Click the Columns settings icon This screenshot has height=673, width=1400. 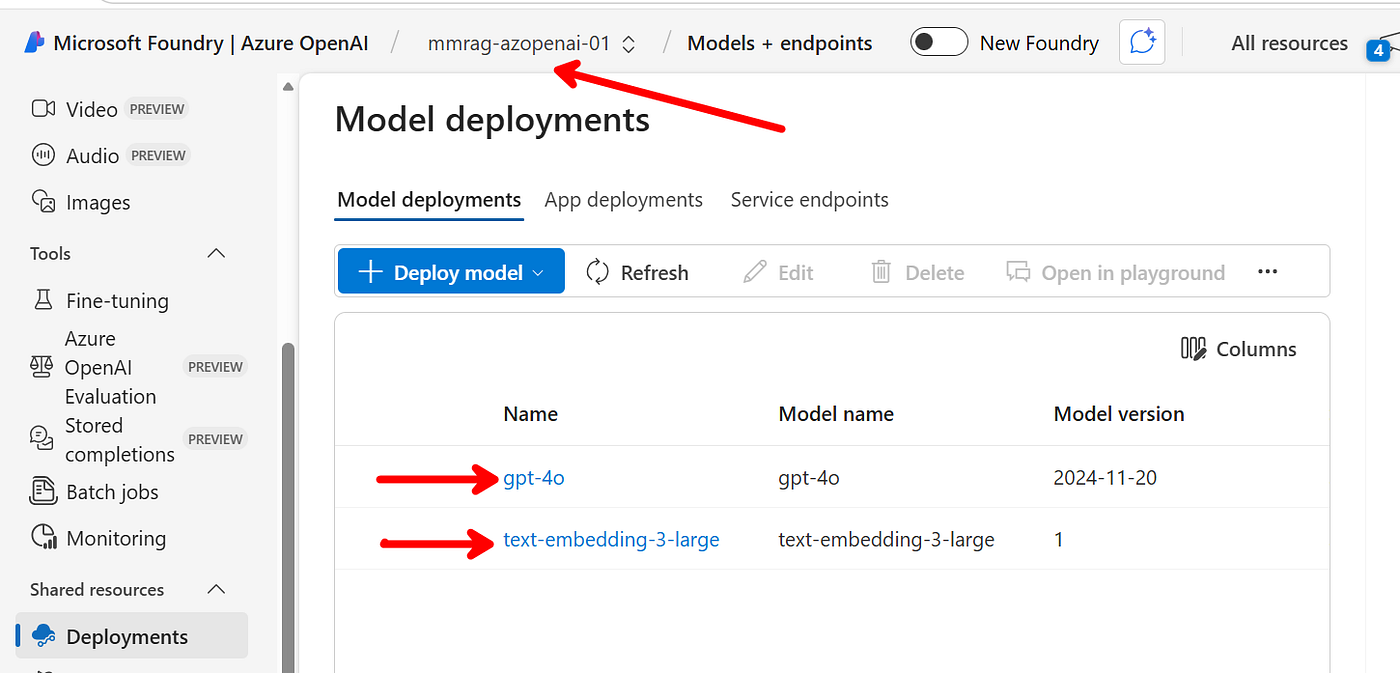(x=1194, y=348)
